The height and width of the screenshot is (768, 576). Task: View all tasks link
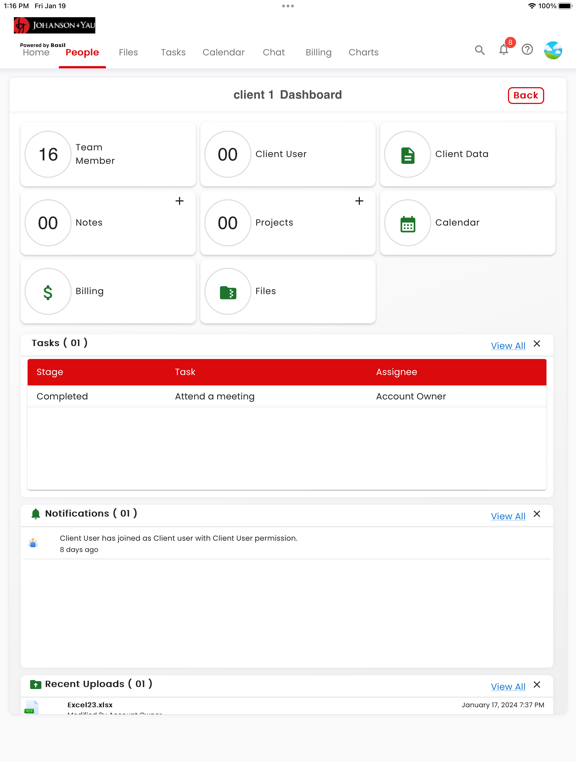[508, 346]
